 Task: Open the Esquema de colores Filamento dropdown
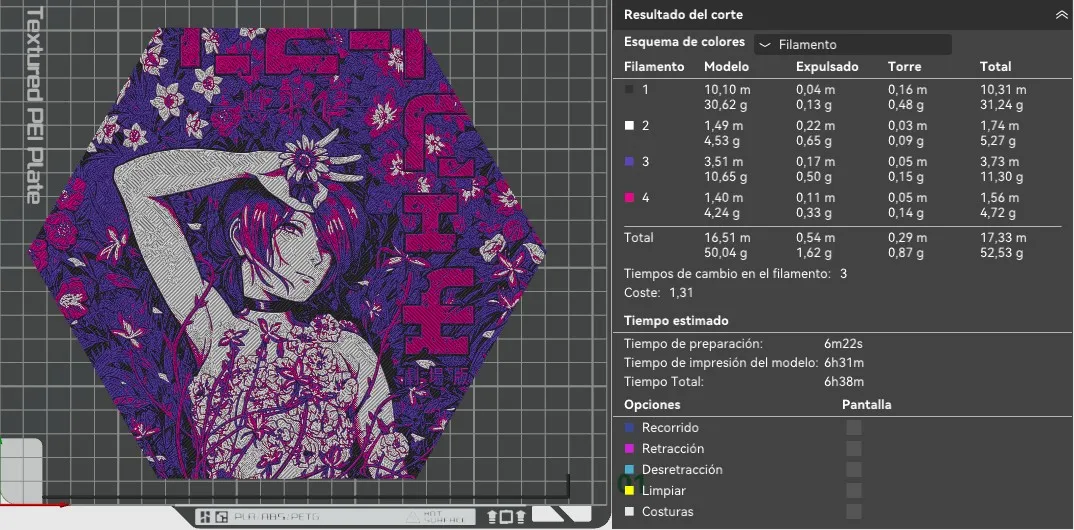coord(852,45)
